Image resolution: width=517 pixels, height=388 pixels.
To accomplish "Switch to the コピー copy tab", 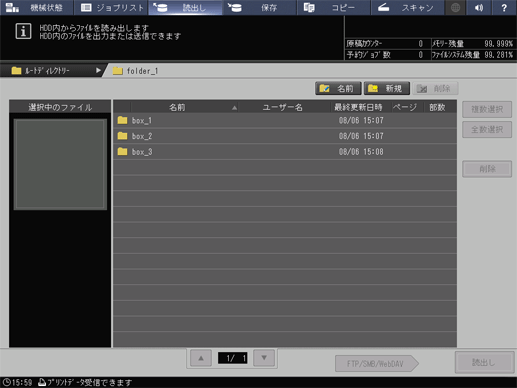I will pyautogui.click(x=334, y=7).
